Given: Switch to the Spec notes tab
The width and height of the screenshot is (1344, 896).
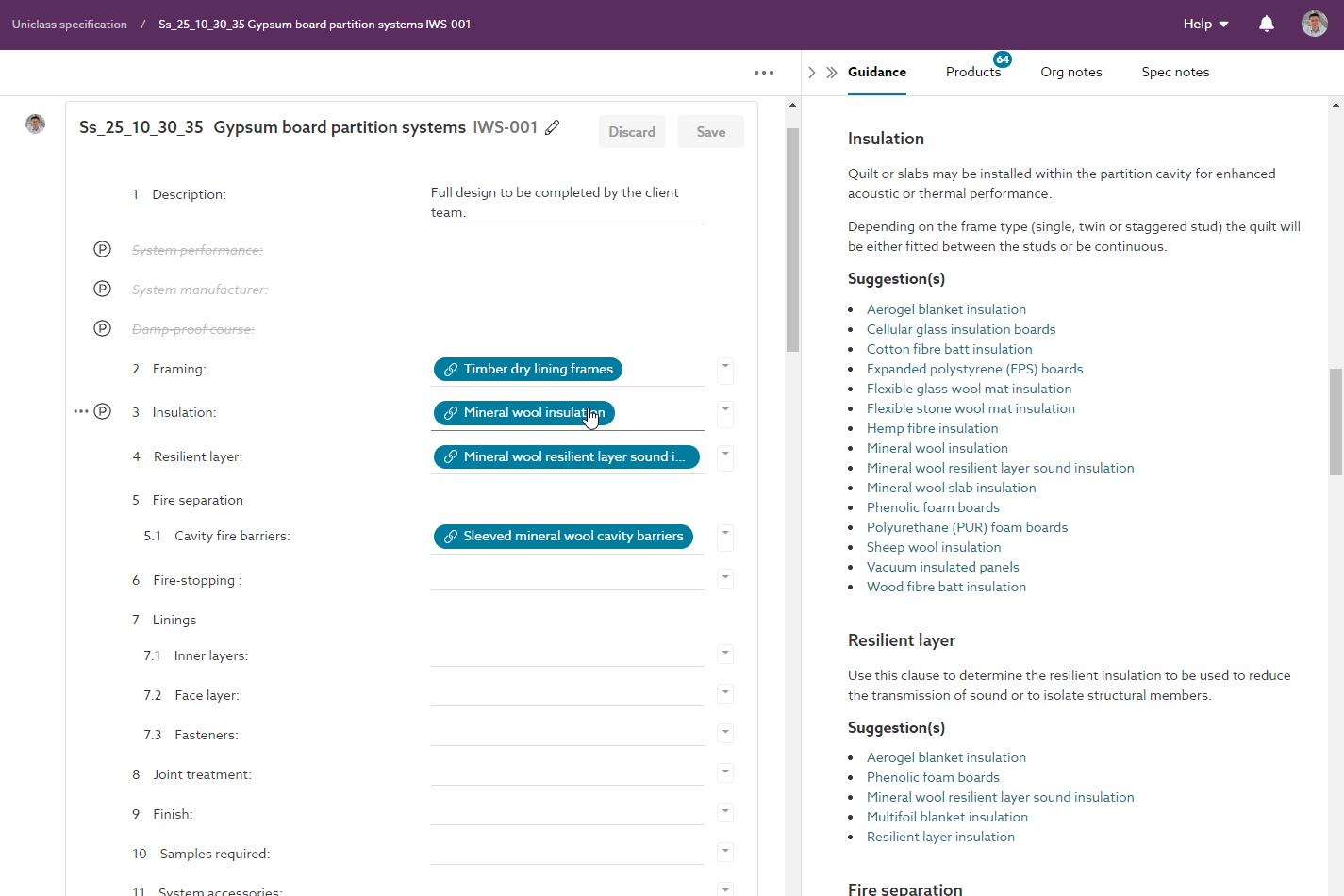Looking at the screenshot, I should 1175,73.
